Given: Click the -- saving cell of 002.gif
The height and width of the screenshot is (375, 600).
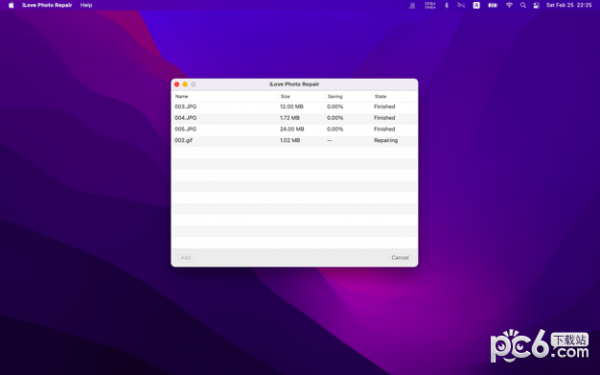Looking at the screenshot, I should [x=329, y=140].
